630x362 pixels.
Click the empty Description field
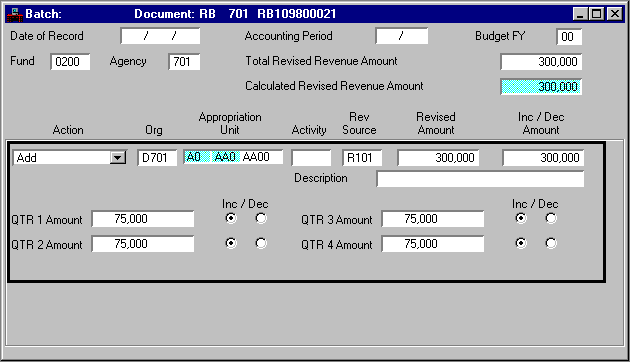(x=480, y=179)
